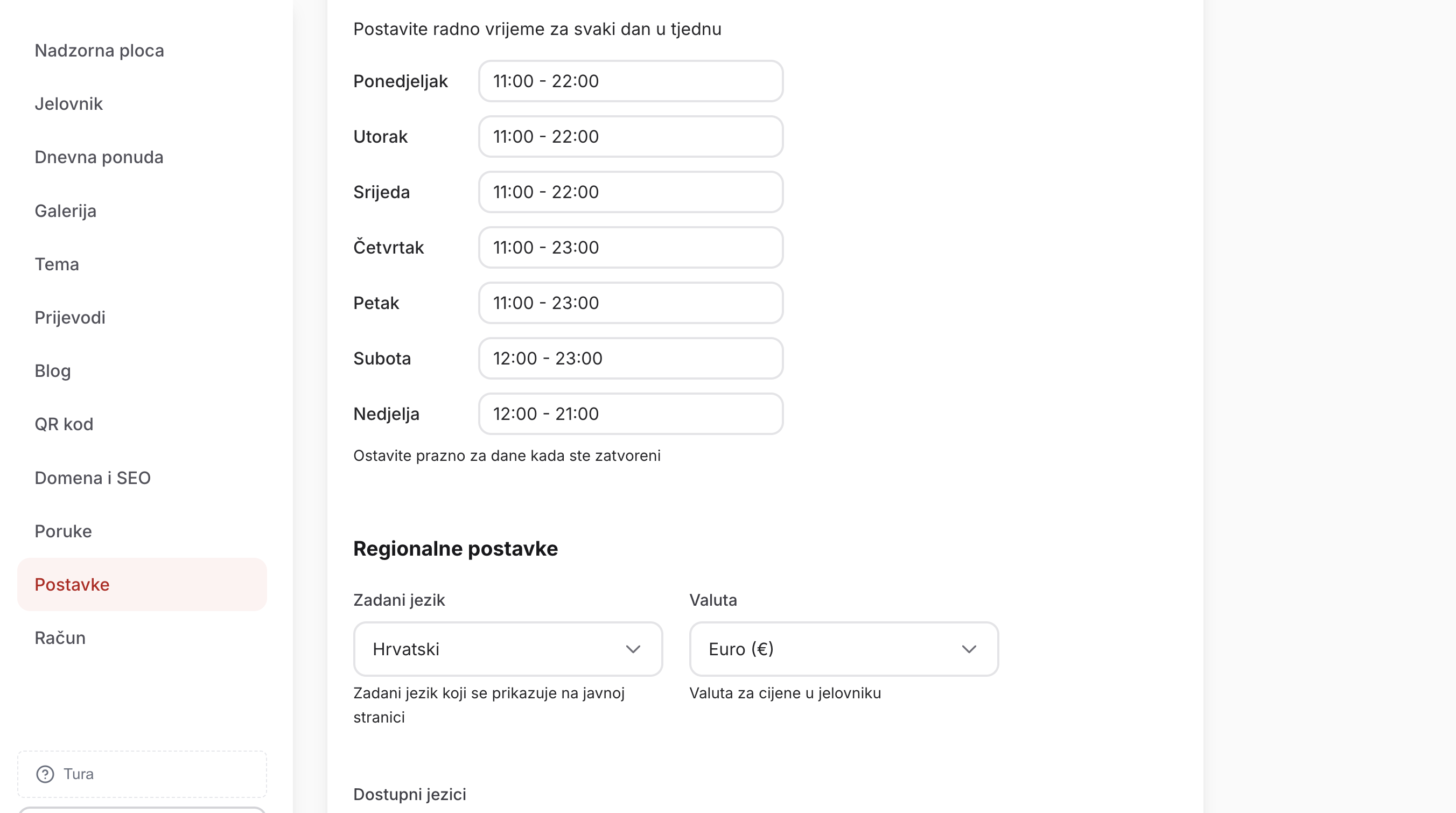Open the Galerija section
The image size is (1456, 813).
click(65, 210)
